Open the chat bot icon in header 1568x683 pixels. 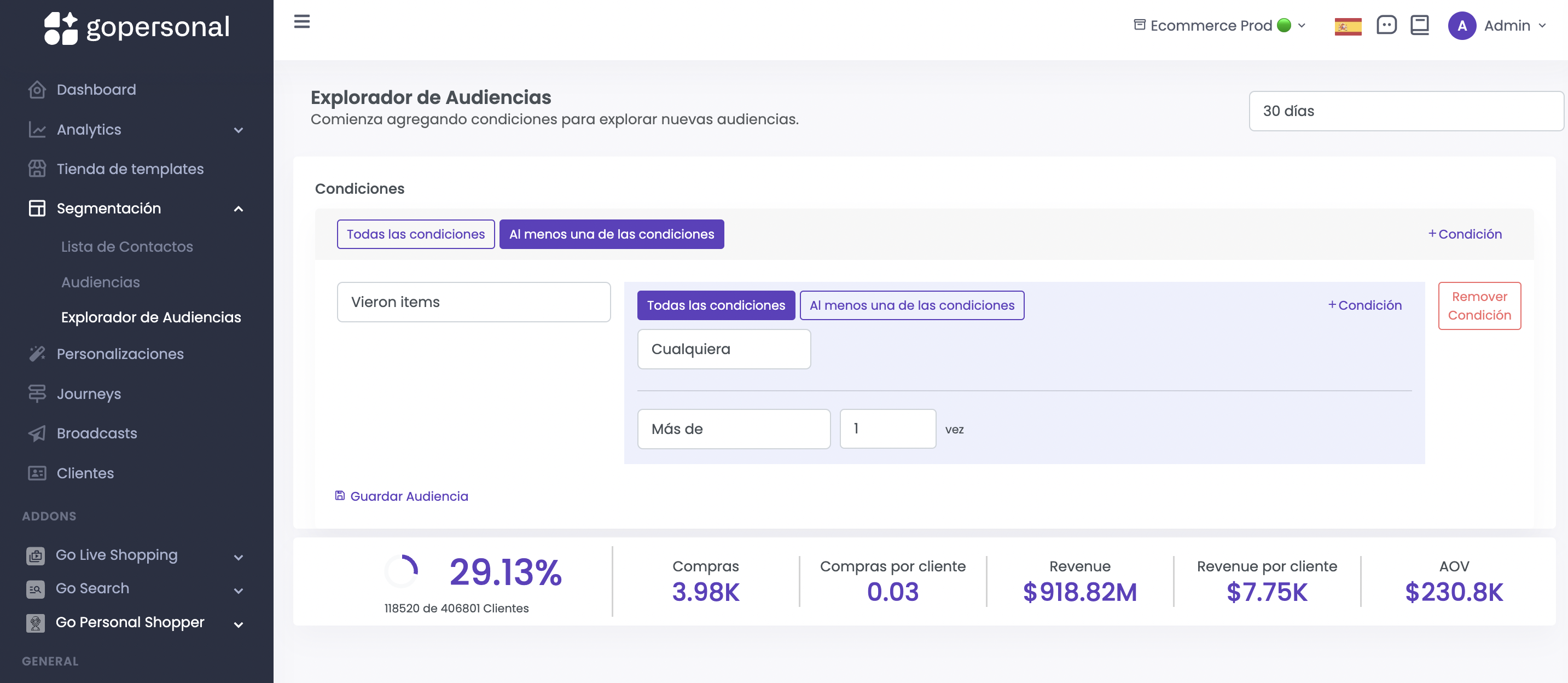(x=1386, y=25)
